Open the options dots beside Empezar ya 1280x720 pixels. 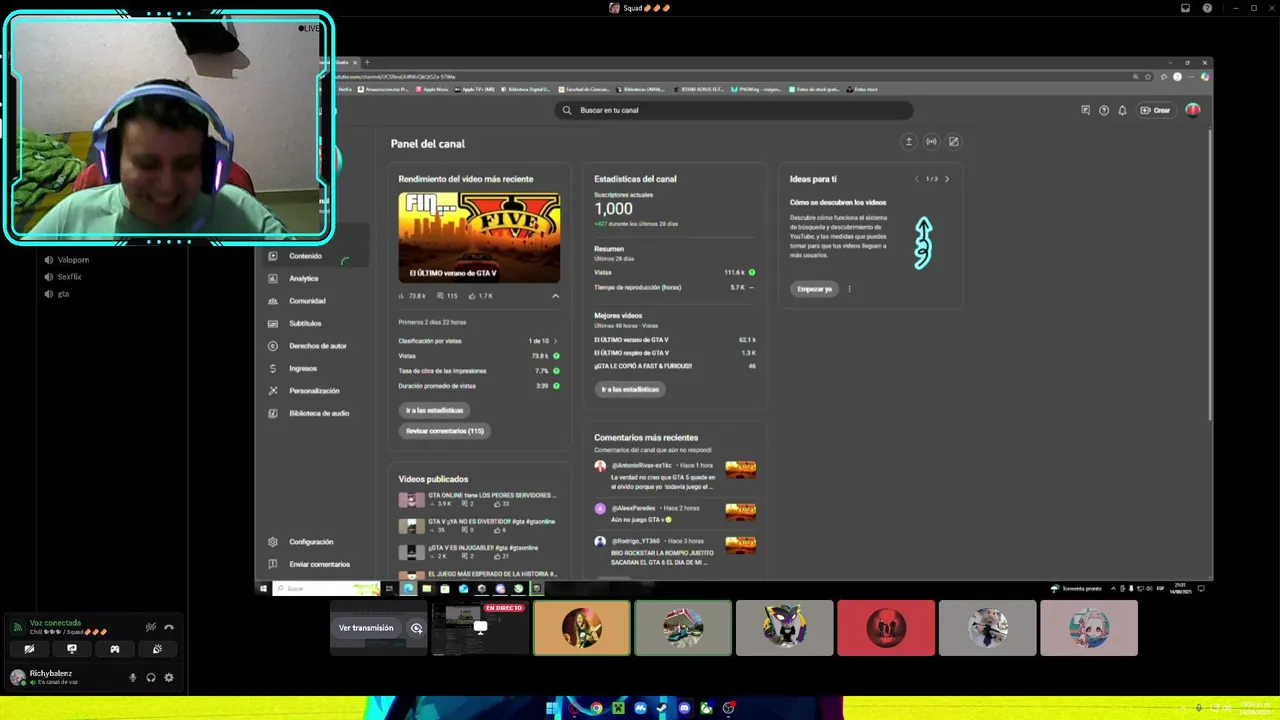click(849, 289)
